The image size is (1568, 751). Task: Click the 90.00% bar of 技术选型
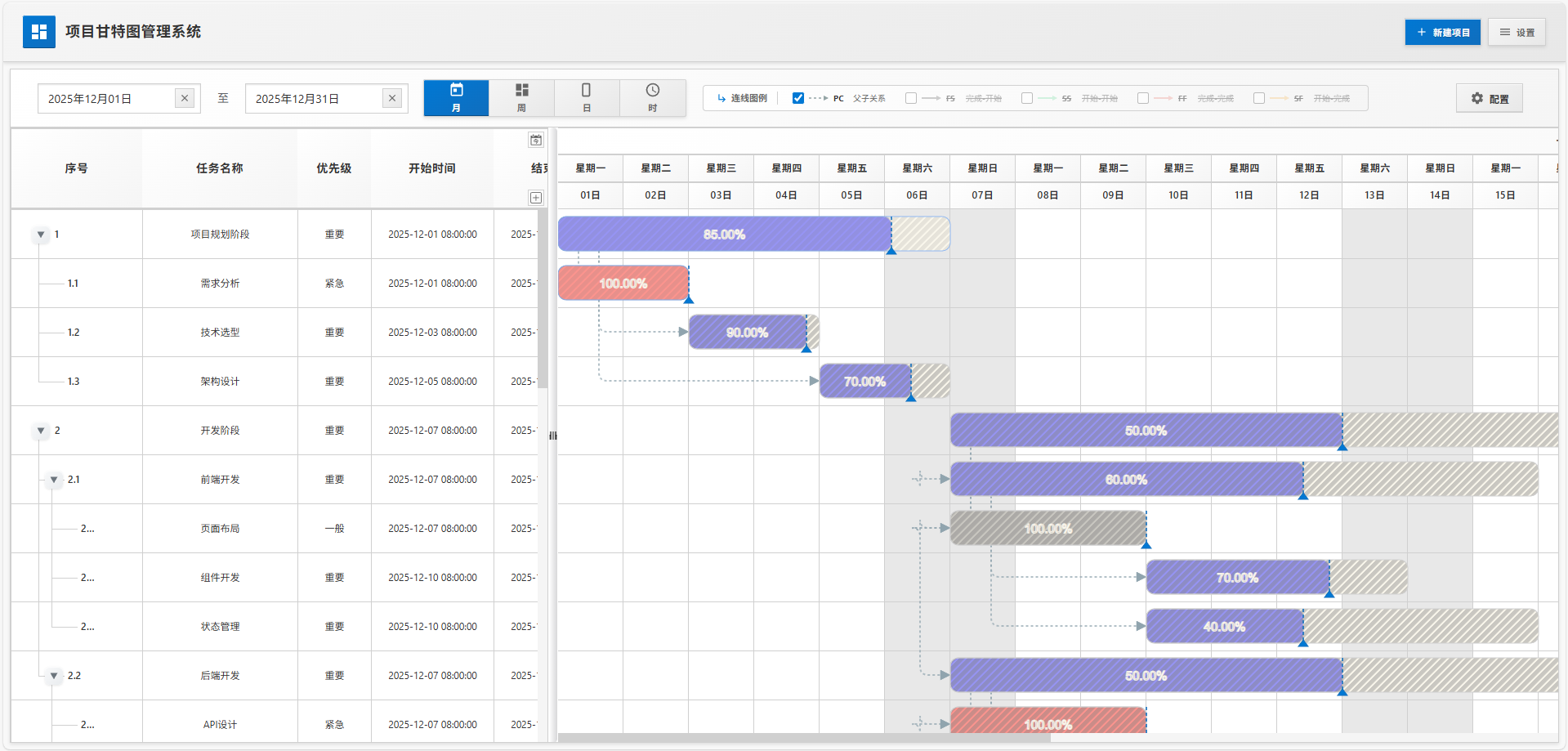[x=748, y=333]
